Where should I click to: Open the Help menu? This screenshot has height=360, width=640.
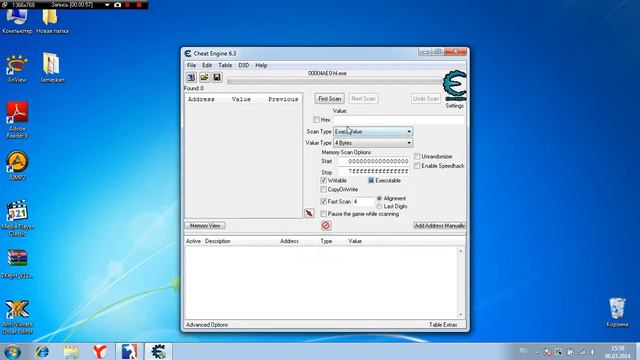click(x=261, y=65)
